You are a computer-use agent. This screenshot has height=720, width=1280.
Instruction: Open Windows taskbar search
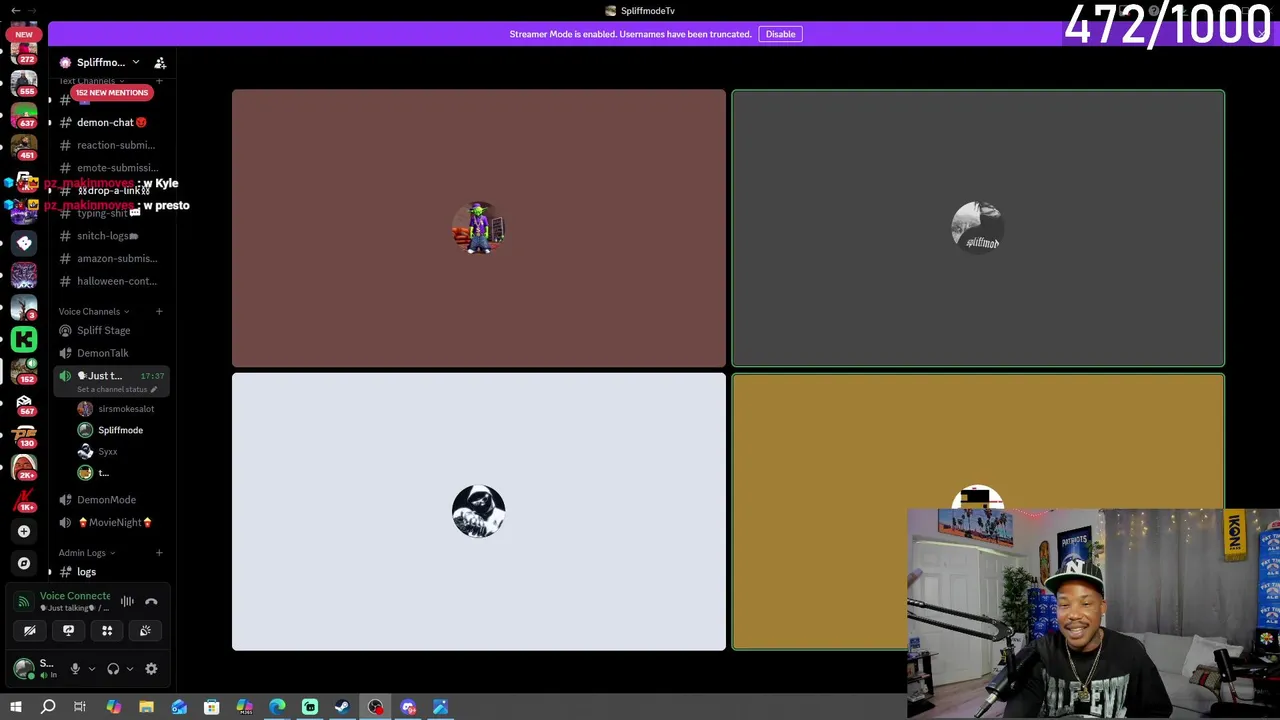[x=48, y=707]
